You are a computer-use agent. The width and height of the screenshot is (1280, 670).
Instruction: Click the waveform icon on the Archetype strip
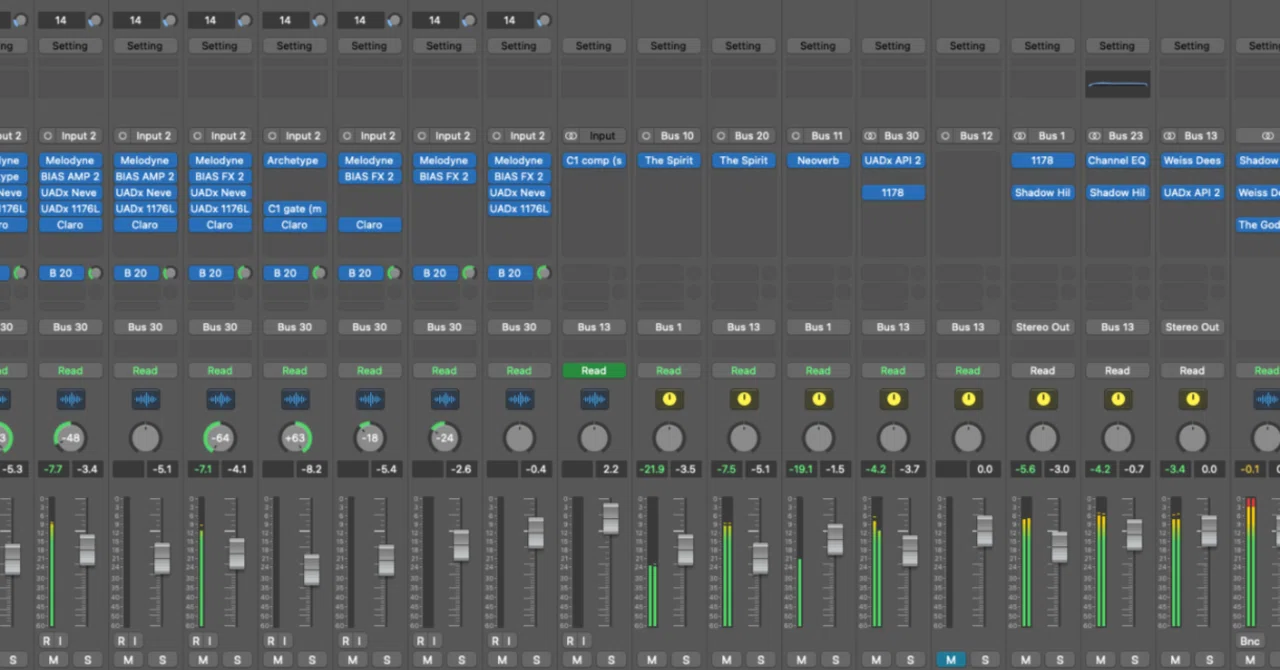295,399
